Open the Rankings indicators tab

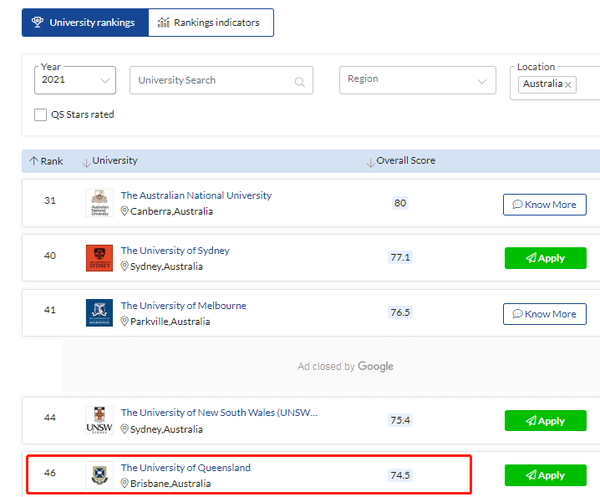[x=211, y=23]
